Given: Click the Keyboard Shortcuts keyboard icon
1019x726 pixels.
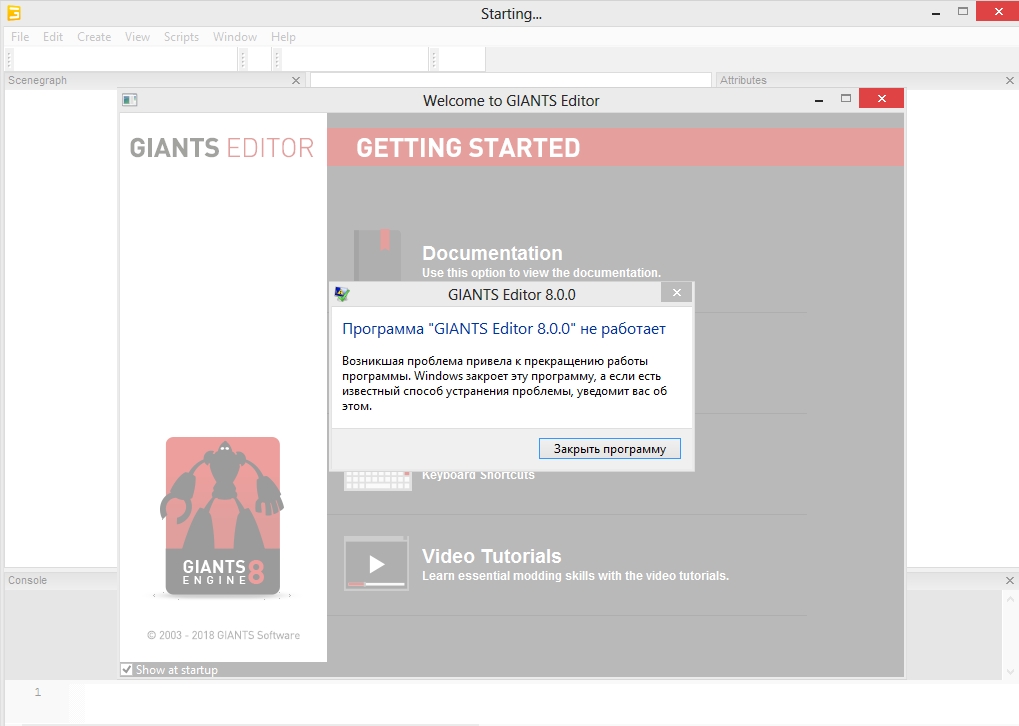Looking at the screenshot, I should point(377,479).
